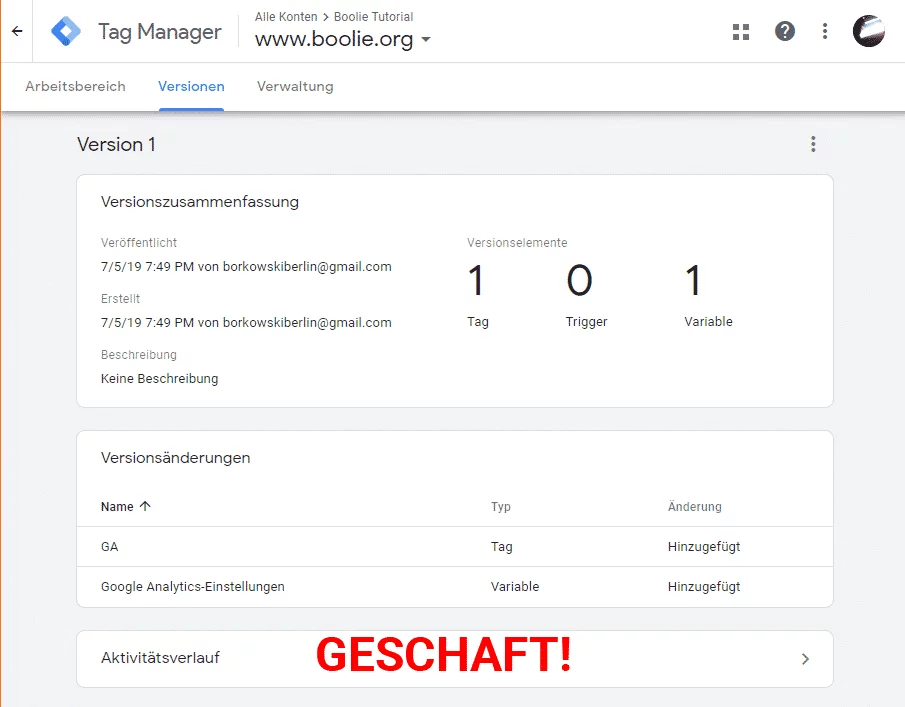Screen dimensions: 905x707
Task: Click the Tag Manager title text
Action: click(159, 32)
